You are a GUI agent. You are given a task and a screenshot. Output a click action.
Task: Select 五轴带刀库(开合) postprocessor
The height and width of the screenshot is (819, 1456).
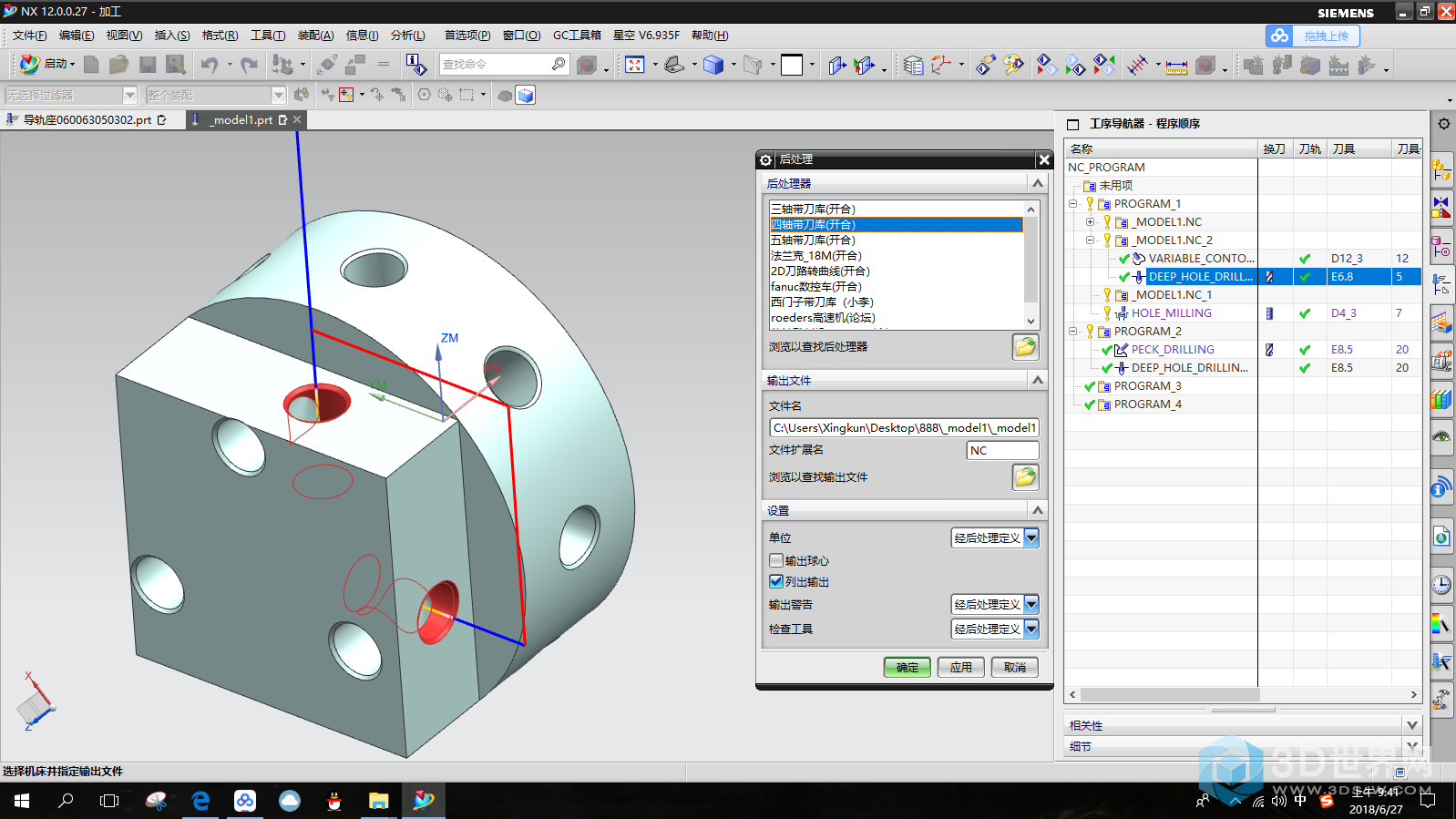[897, 241]
